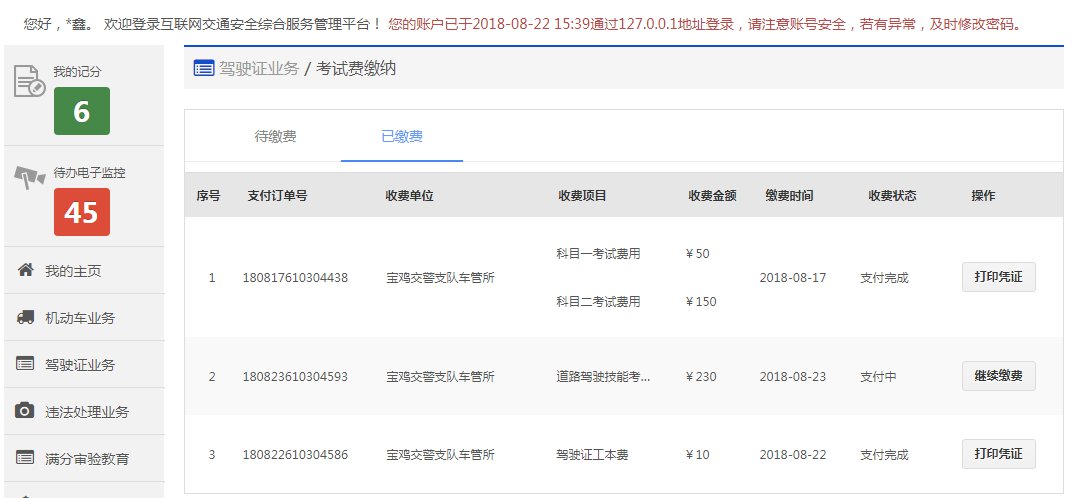This screenshot has height=498, width=1072.
Task: Open 违法处理业务 in the sidebar menu
Action: (87, 411)
